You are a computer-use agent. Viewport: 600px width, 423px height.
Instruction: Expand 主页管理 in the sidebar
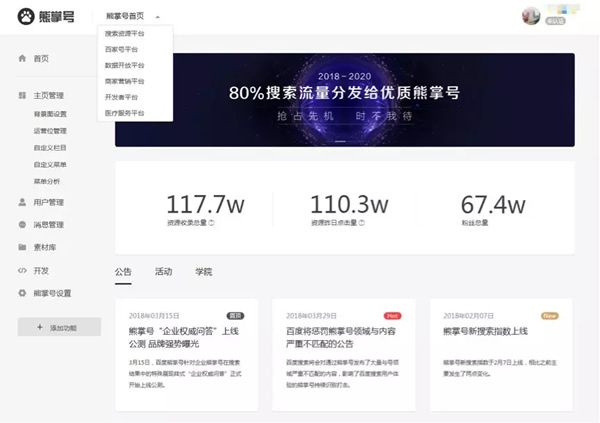[x=49, y=95]
